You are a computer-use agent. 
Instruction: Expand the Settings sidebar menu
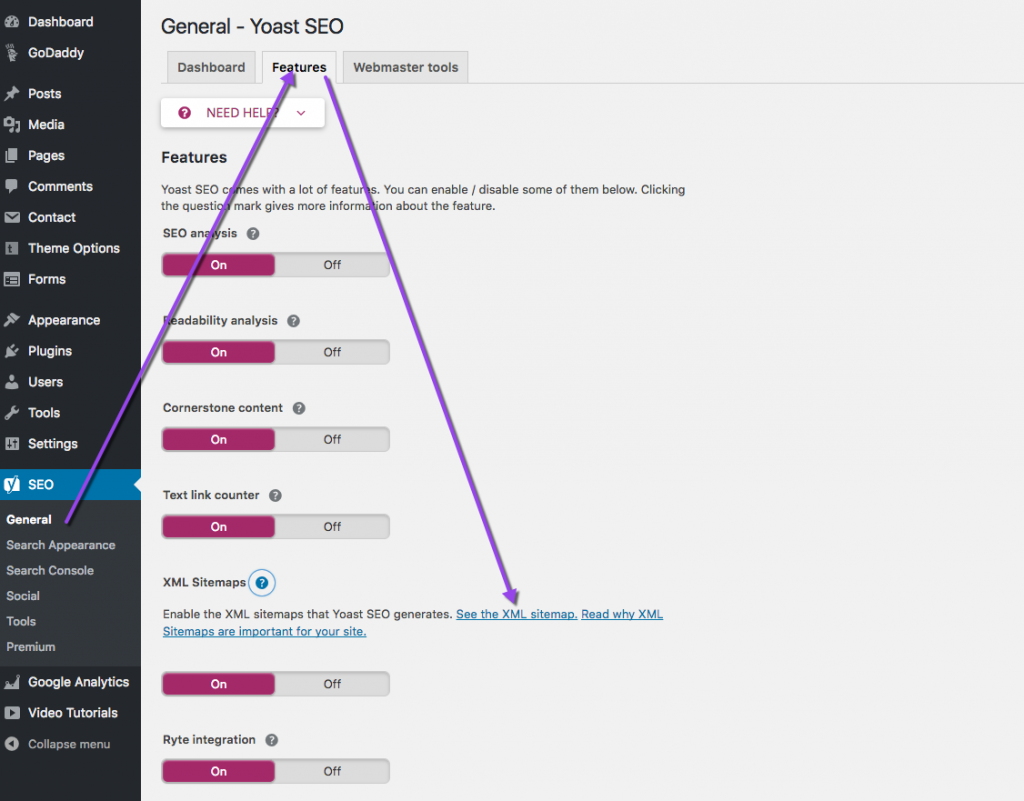pos(52,443)
